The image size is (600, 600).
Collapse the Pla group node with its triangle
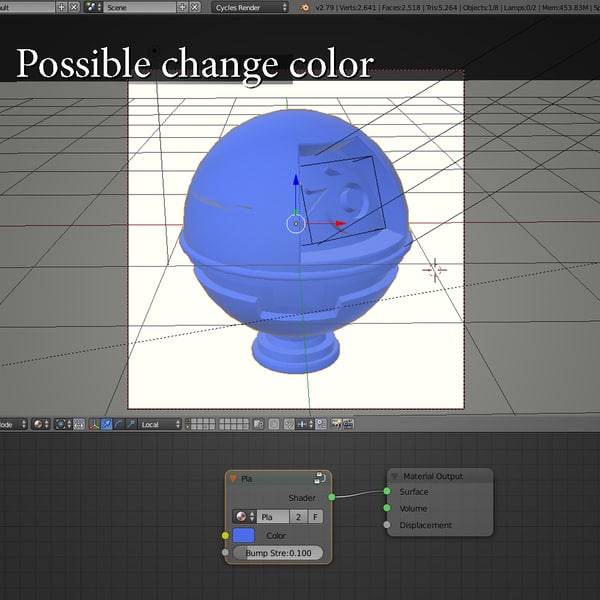click(x=234, y=479)
